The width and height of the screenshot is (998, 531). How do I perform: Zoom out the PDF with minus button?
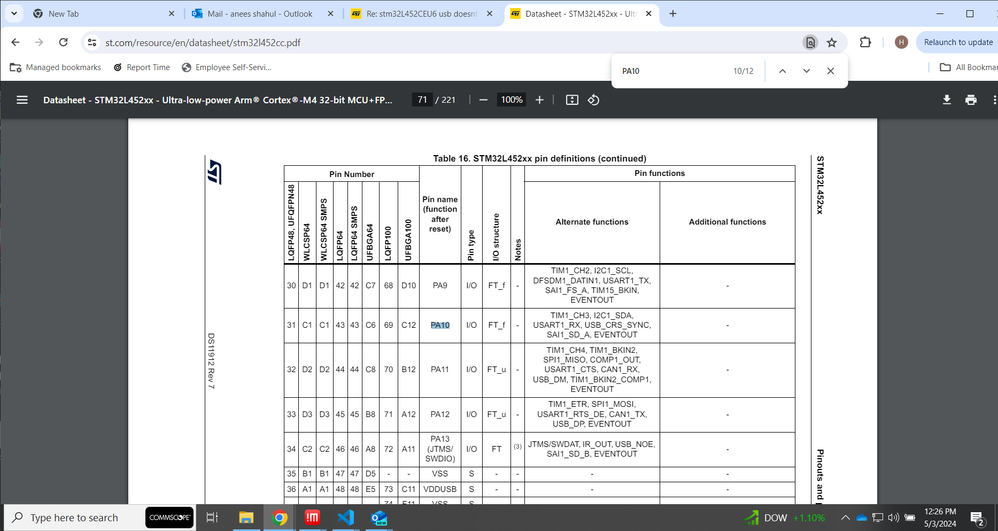coord(483,100)
